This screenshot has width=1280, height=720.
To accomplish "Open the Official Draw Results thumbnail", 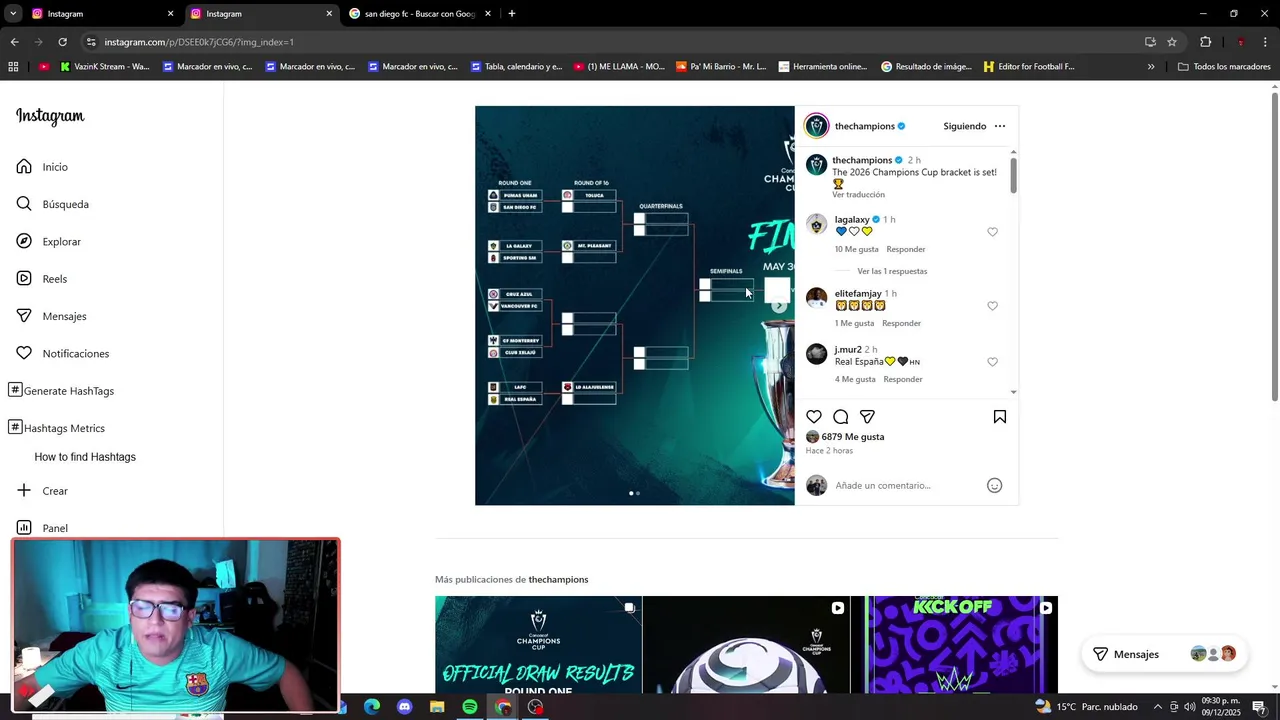I will (x=538, y=645).
